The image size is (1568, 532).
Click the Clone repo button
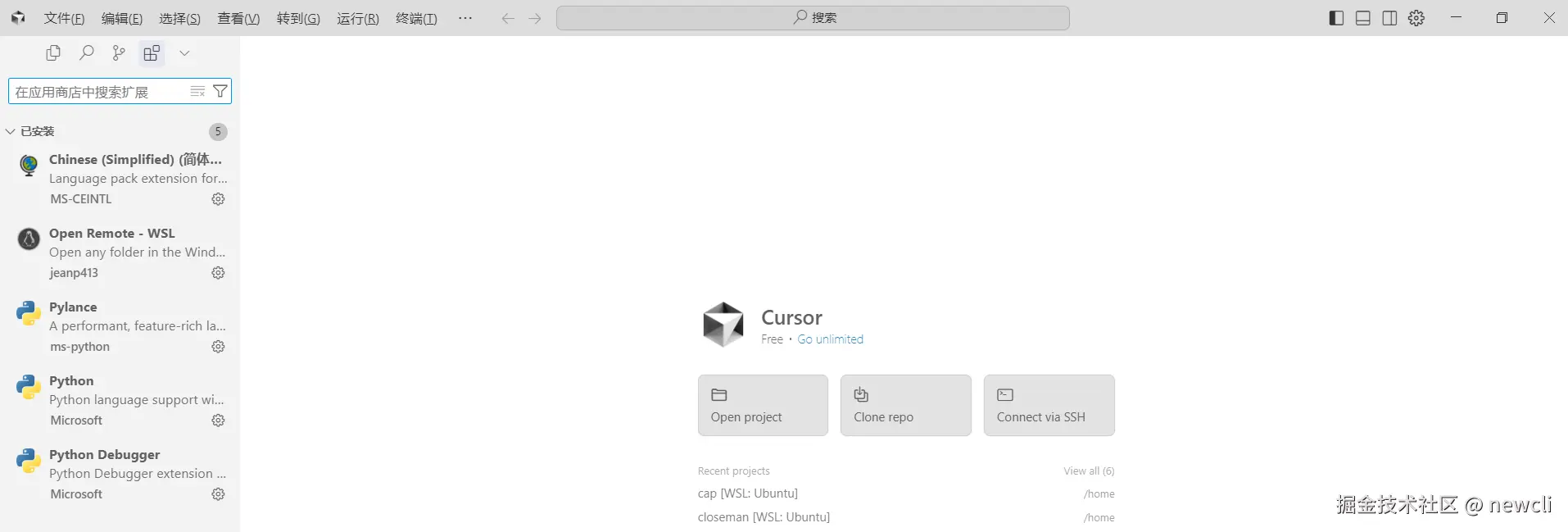pos(906,405)
